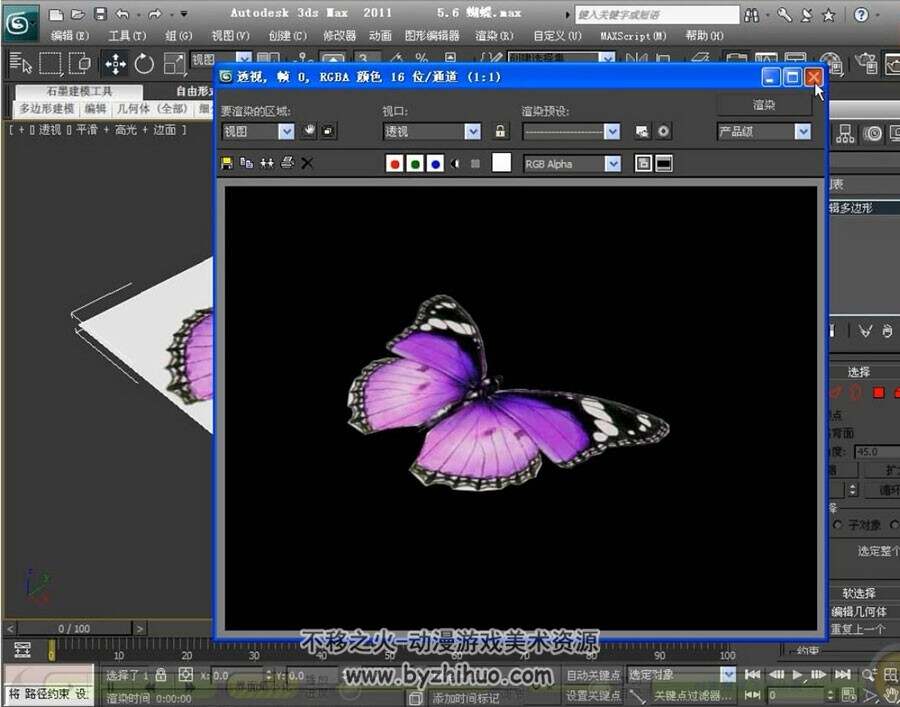The width and height of the screenshot is (900, 707).
Task: Click the 关键点过滤器 key filters button
Action: tap(693, 695)
